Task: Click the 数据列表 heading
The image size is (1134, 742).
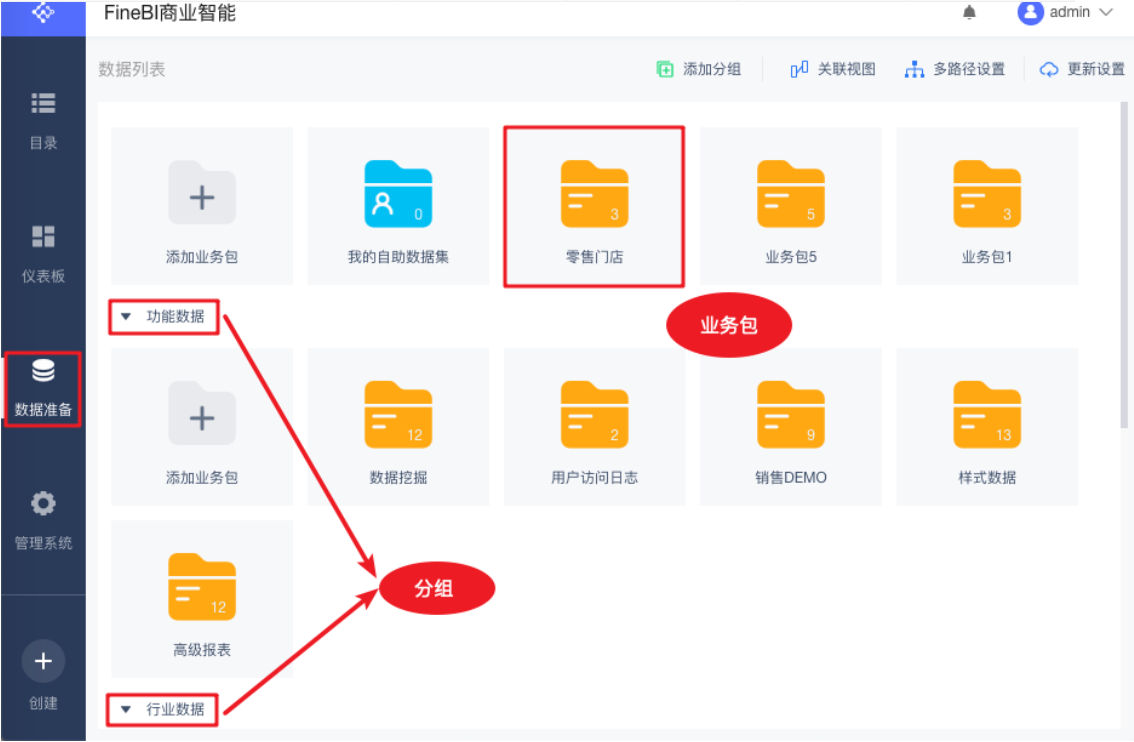Action: (x=132, y=69)
